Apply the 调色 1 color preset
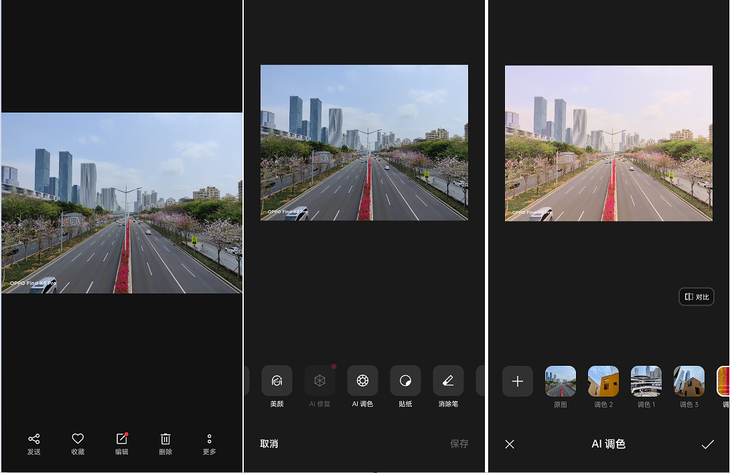Image resolution: width=730 pixels, height=473 pixels. [x=646, y=381]
